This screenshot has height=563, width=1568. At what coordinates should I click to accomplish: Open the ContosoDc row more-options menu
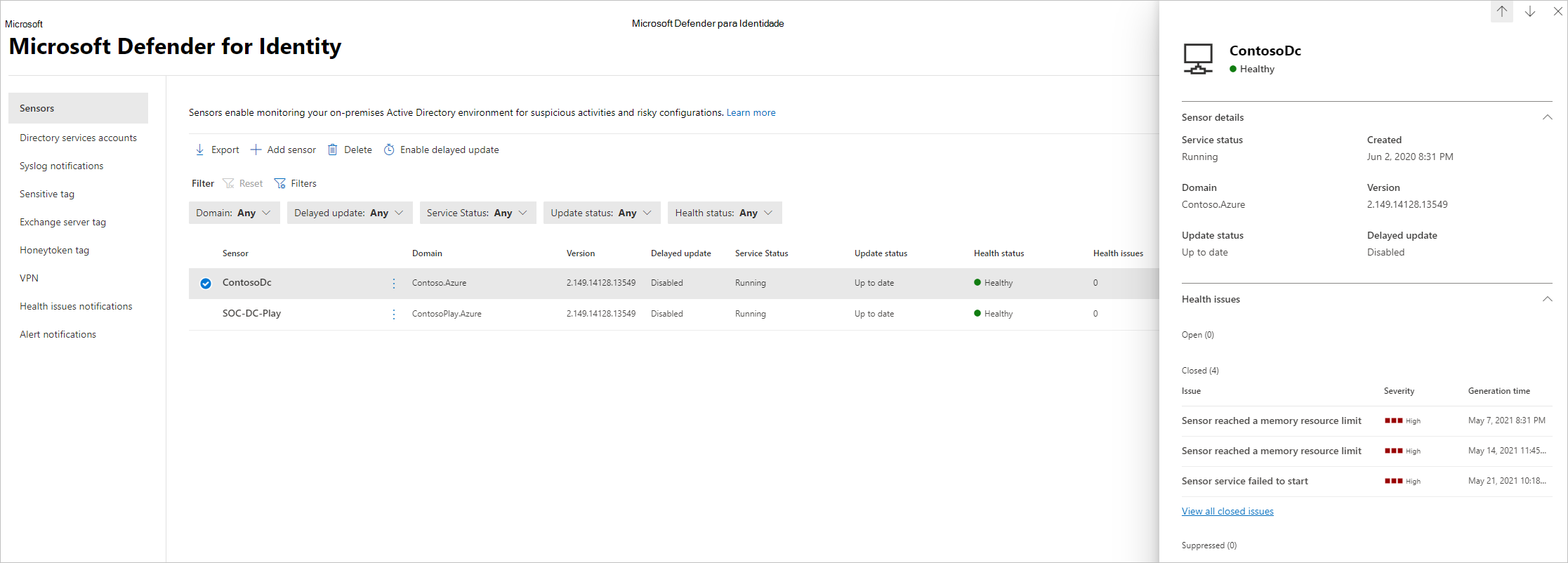coord(394,283)
